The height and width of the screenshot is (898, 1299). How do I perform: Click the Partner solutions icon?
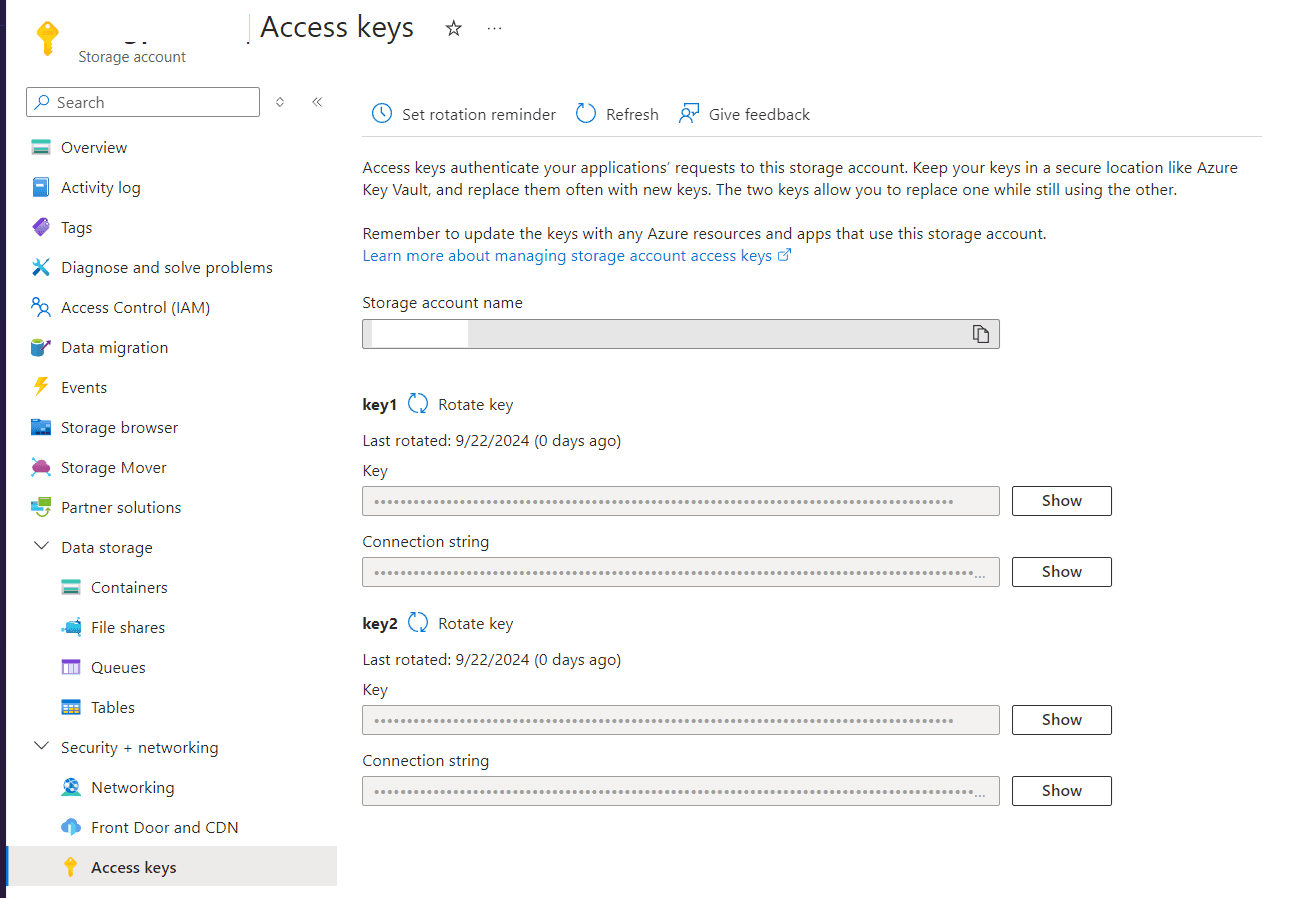41,507
